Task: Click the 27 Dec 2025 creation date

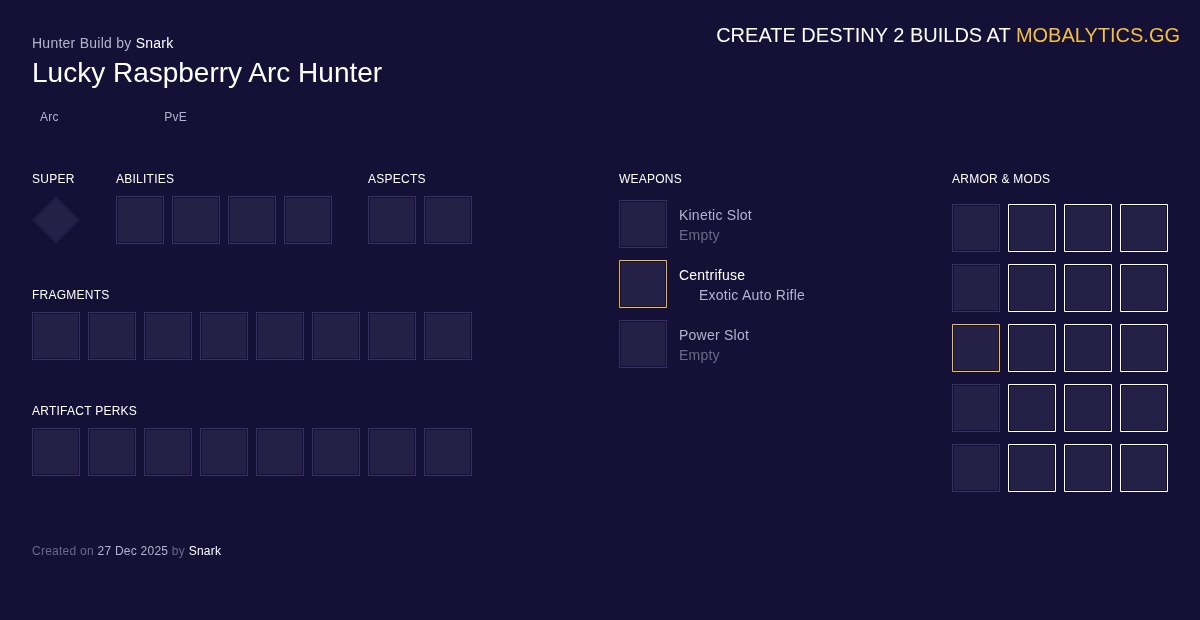Action: click(x=132, y=551)
